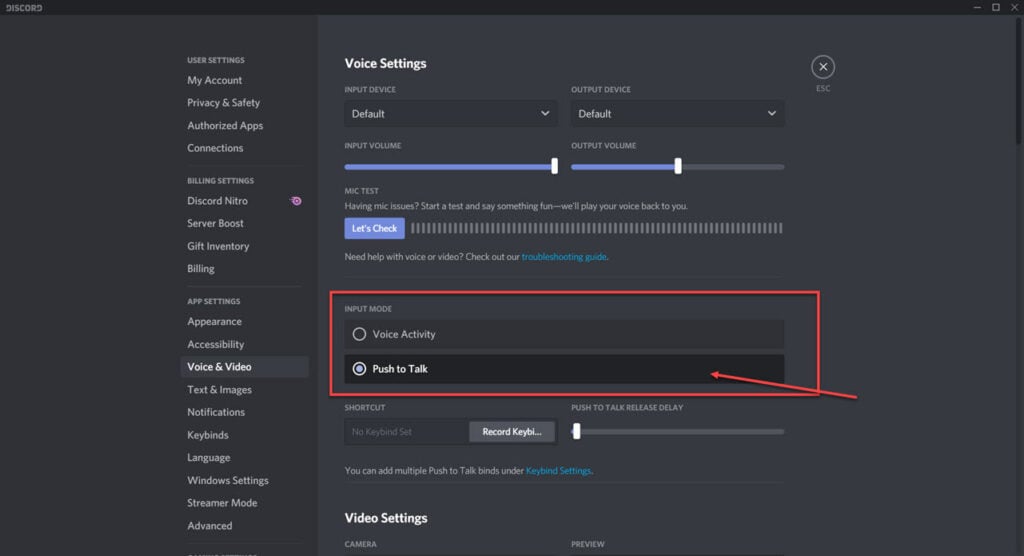Select the Voice Activity radio button

(359, 334)
